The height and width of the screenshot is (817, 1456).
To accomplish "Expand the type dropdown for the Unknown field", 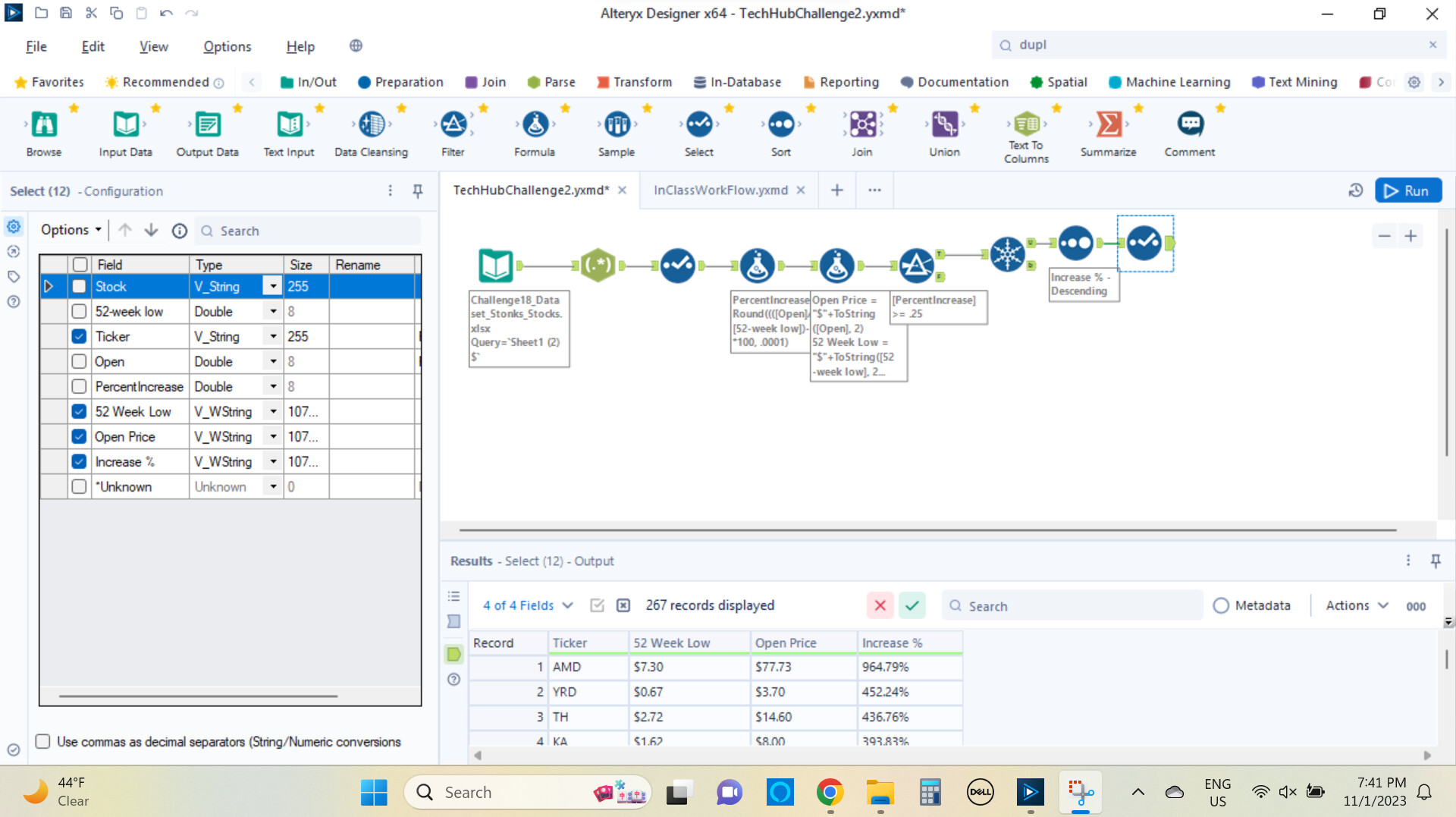I will (x=273, y=487).
